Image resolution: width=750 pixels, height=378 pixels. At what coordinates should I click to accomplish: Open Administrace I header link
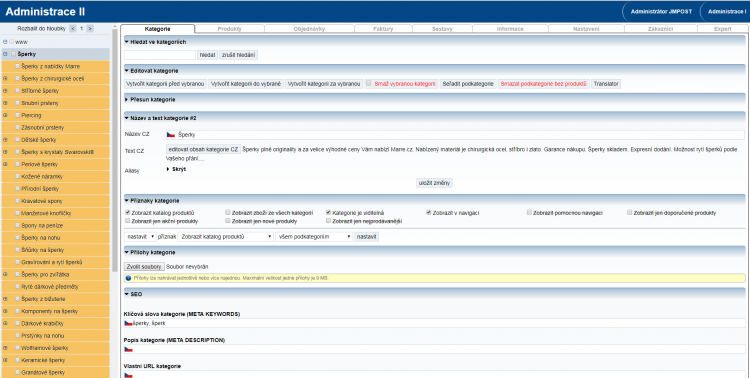point(727,11)
